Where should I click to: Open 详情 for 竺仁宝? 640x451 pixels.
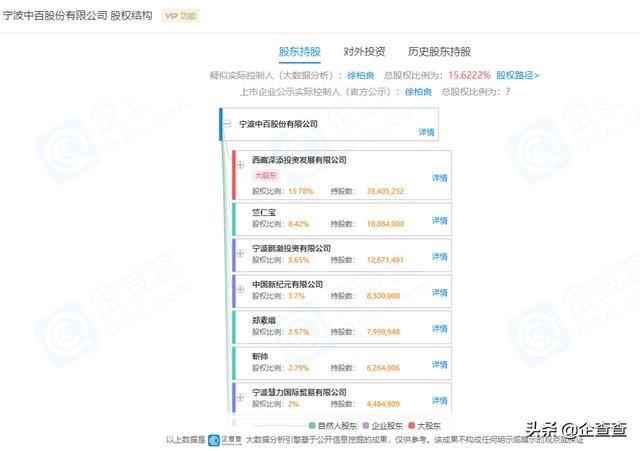[x=440, y=220]
